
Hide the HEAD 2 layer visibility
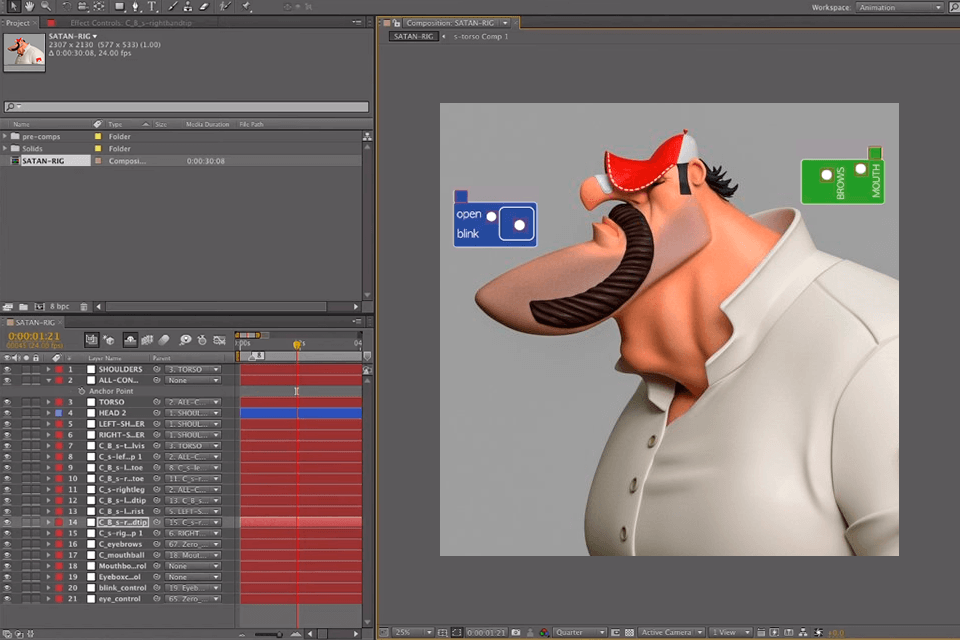click(6, 412)
